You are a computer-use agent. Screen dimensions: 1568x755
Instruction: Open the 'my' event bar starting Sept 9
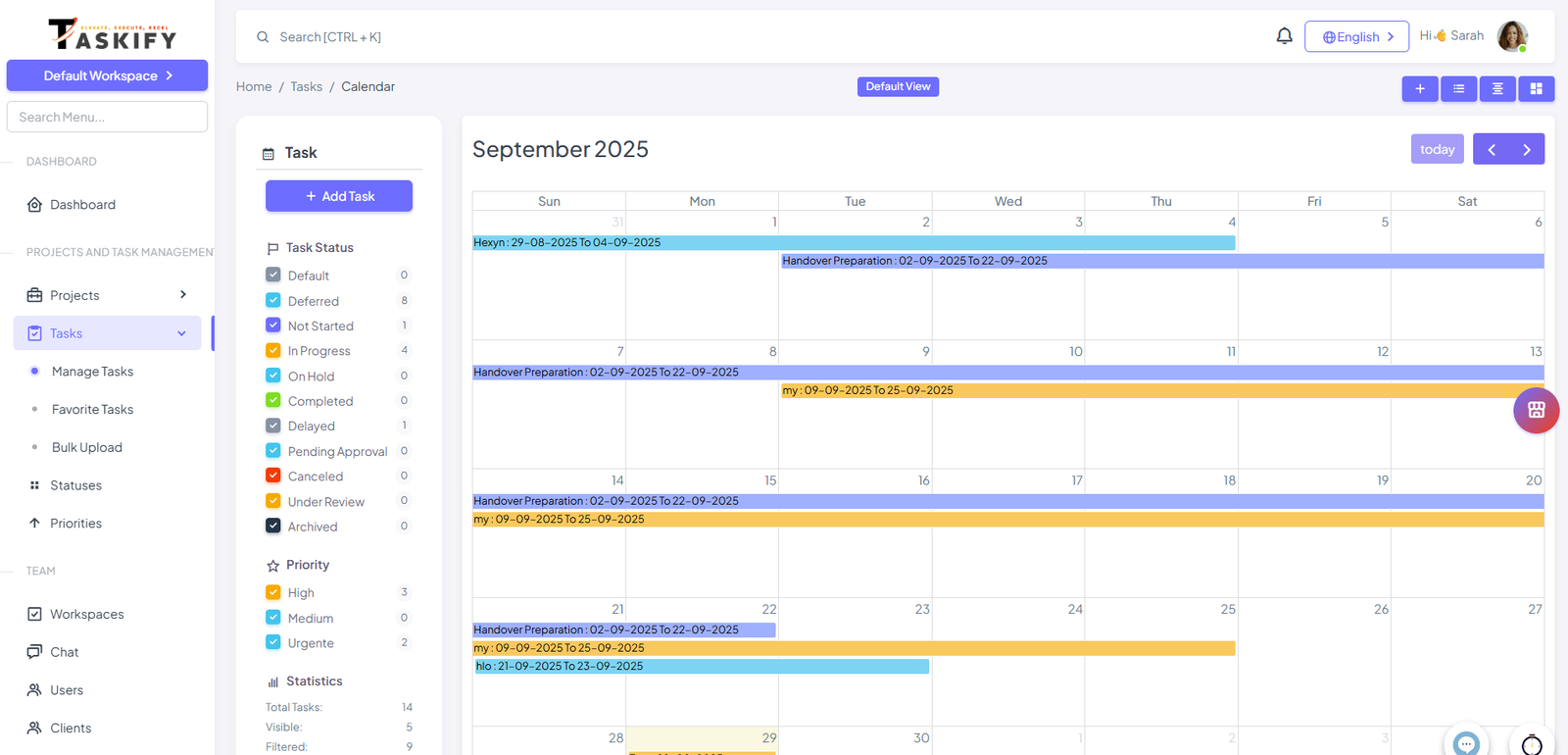click(1162, 390)
